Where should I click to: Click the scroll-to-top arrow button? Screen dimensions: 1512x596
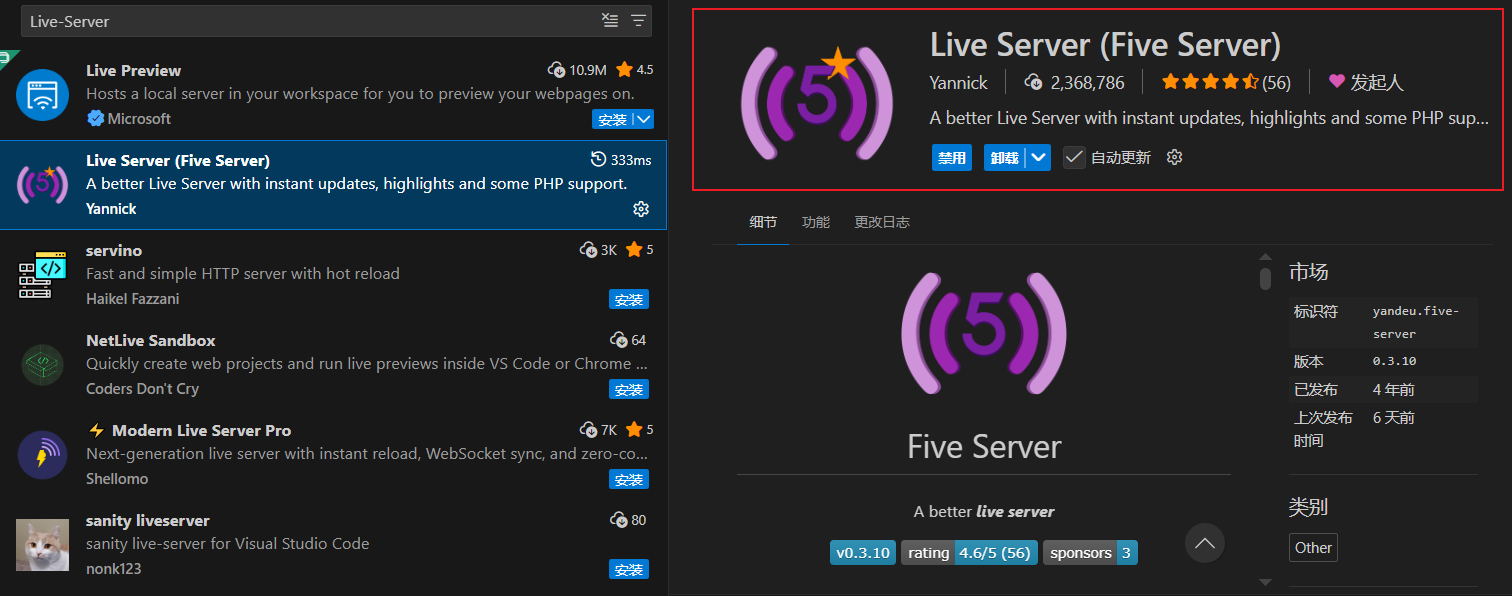click(x=1205, y=543)
